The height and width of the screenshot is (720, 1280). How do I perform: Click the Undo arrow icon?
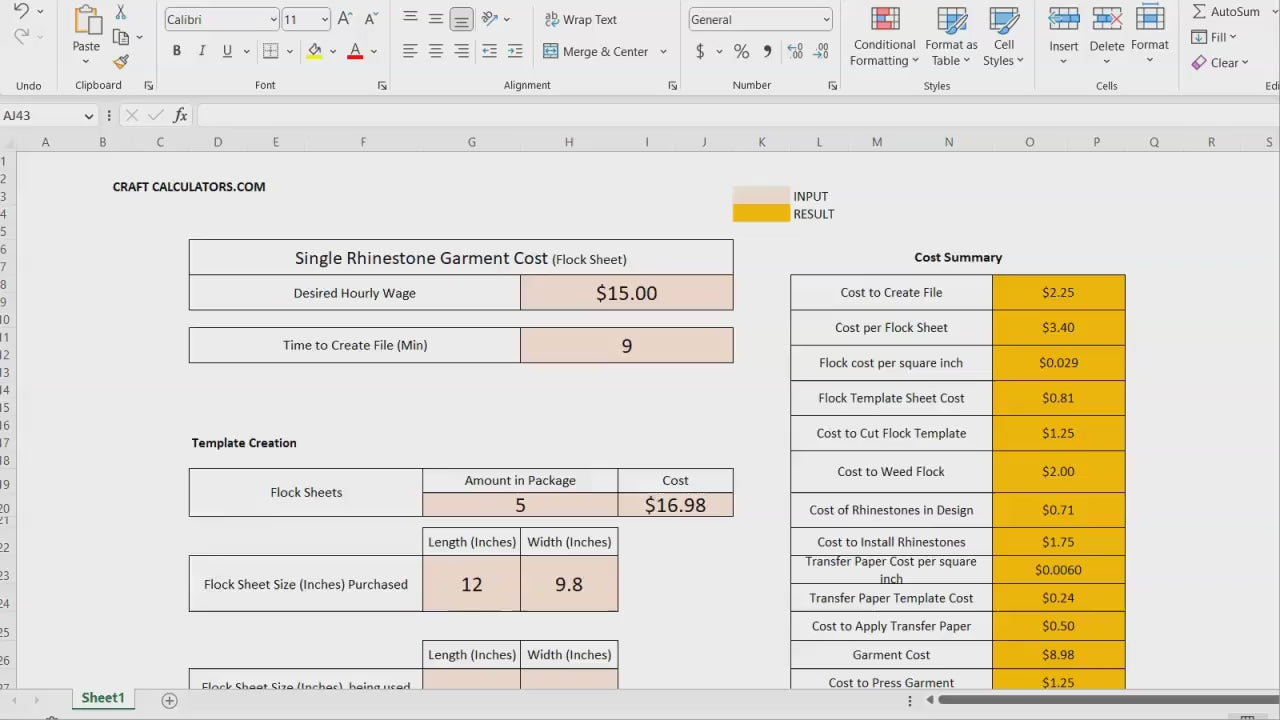(21, 12)
